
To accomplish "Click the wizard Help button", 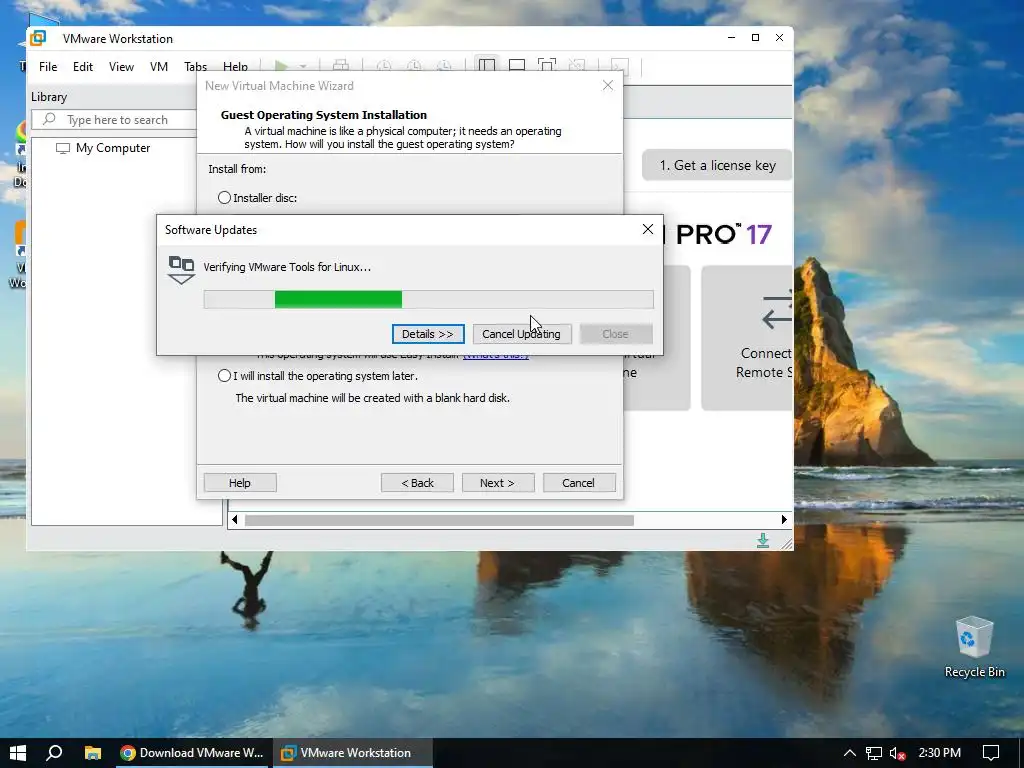I will (x=240, y=483).
